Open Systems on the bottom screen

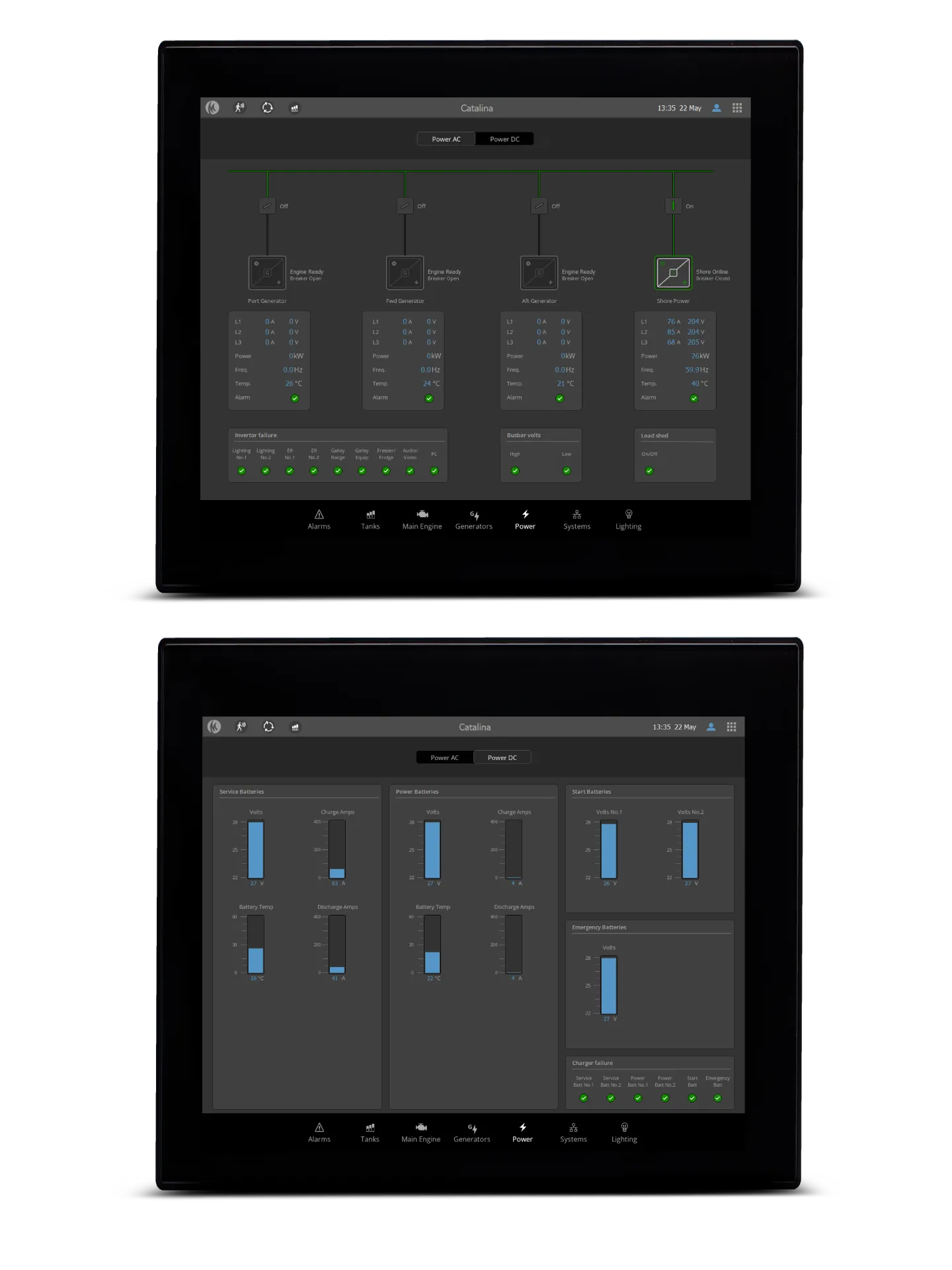point(573,1132)
